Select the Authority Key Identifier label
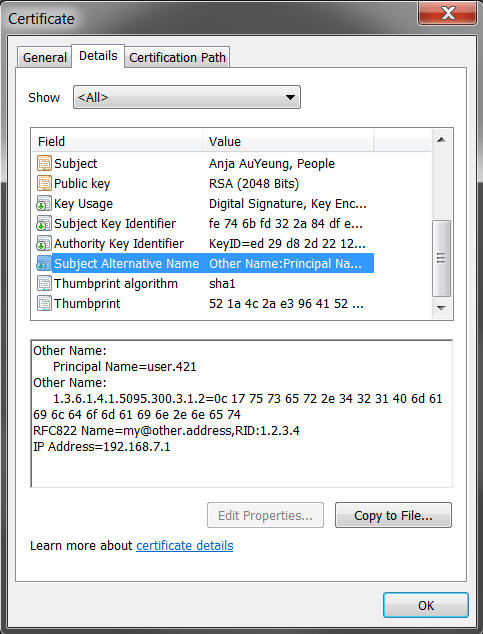The width and height of the screenshot is (483, 634). (119, 243)
